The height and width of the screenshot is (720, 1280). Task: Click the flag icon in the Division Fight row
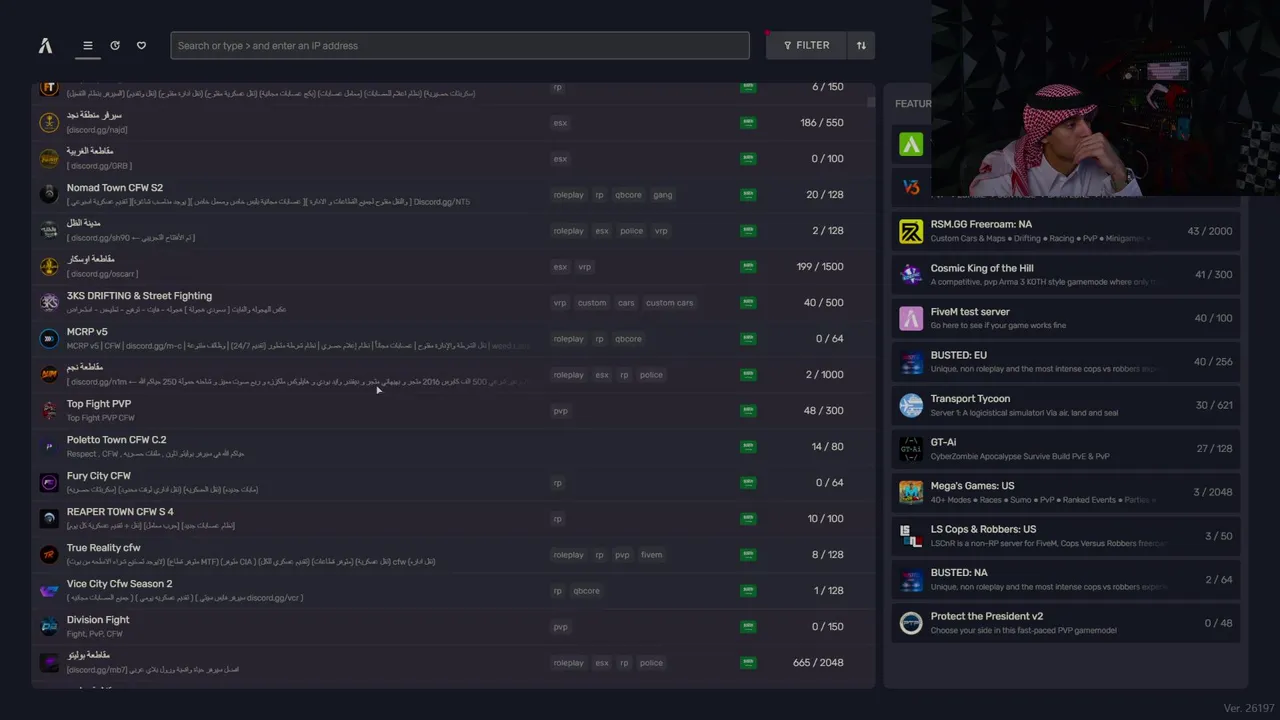tap(748, 626)
